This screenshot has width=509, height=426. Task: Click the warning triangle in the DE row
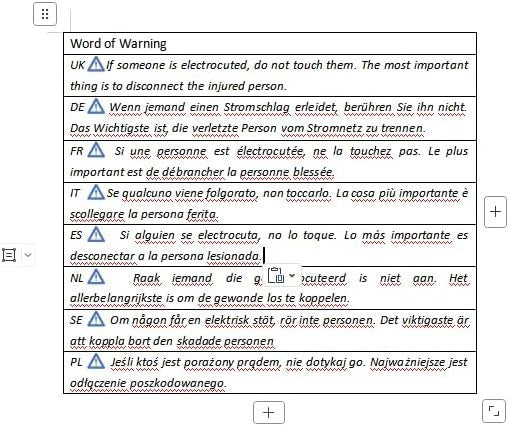pos(96,107)
